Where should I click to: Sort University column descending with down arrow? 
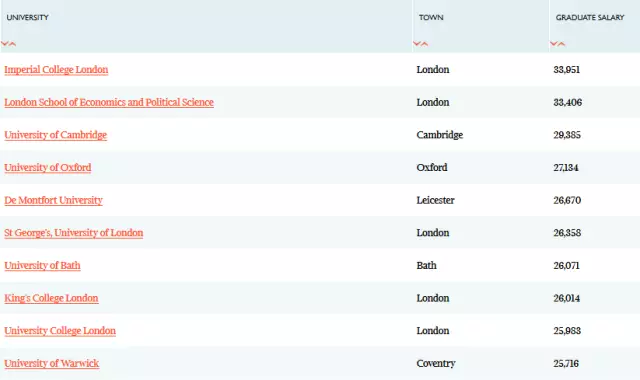tap(4, 43)
